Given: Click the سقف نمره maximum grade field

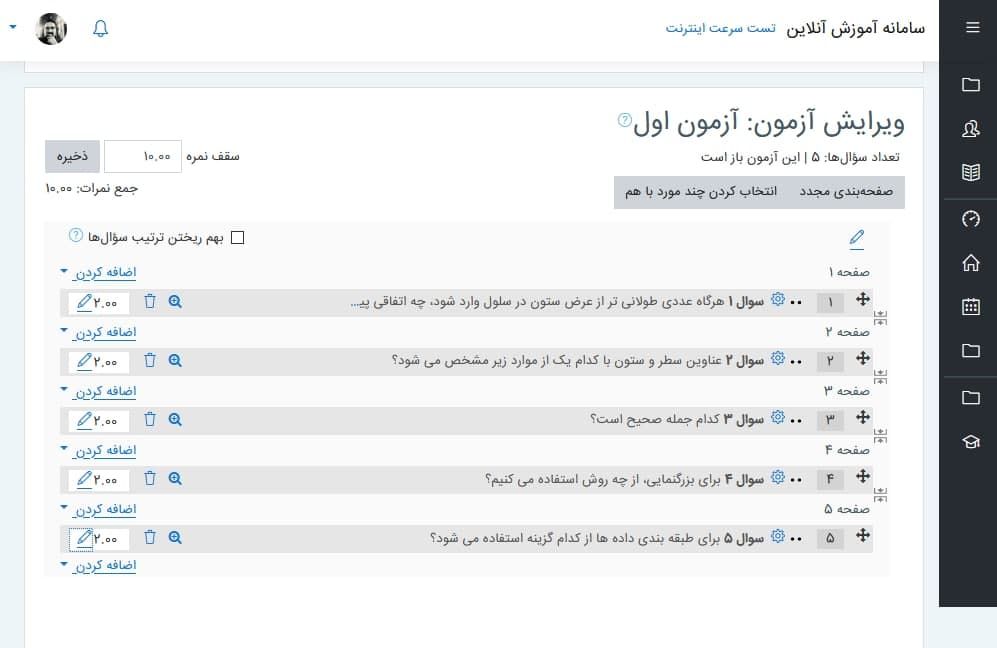Looking at the screenshot, I should 143,156.
